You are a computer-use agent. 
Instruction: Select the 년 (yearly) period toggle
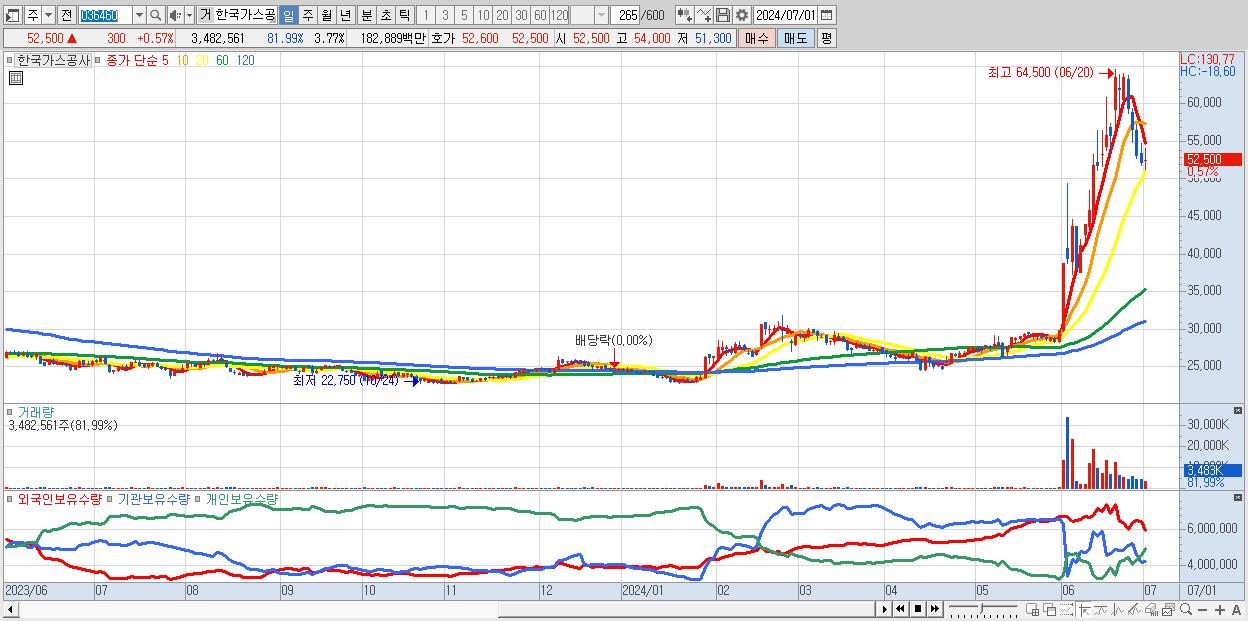(x=345, y=15)
